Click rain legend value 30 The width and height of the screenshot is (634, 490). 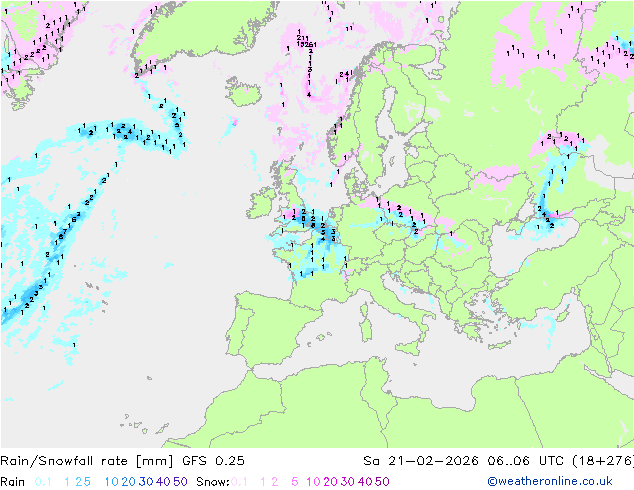pyautogui.click(x=146, y=482)
